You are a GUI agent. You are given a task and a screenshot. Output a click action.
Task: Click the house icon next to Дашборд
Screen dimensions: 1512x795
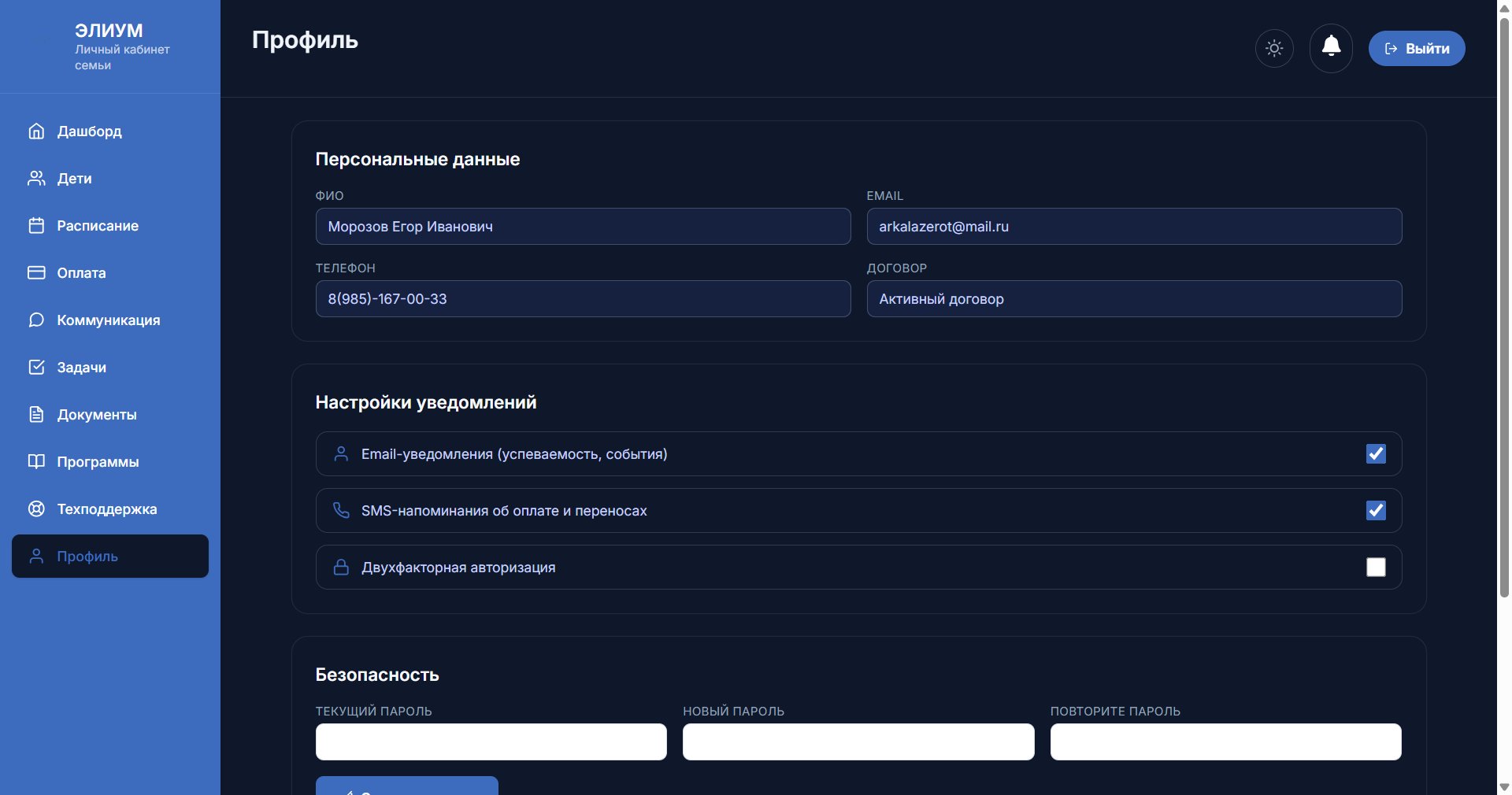click(x=36, y=131)
